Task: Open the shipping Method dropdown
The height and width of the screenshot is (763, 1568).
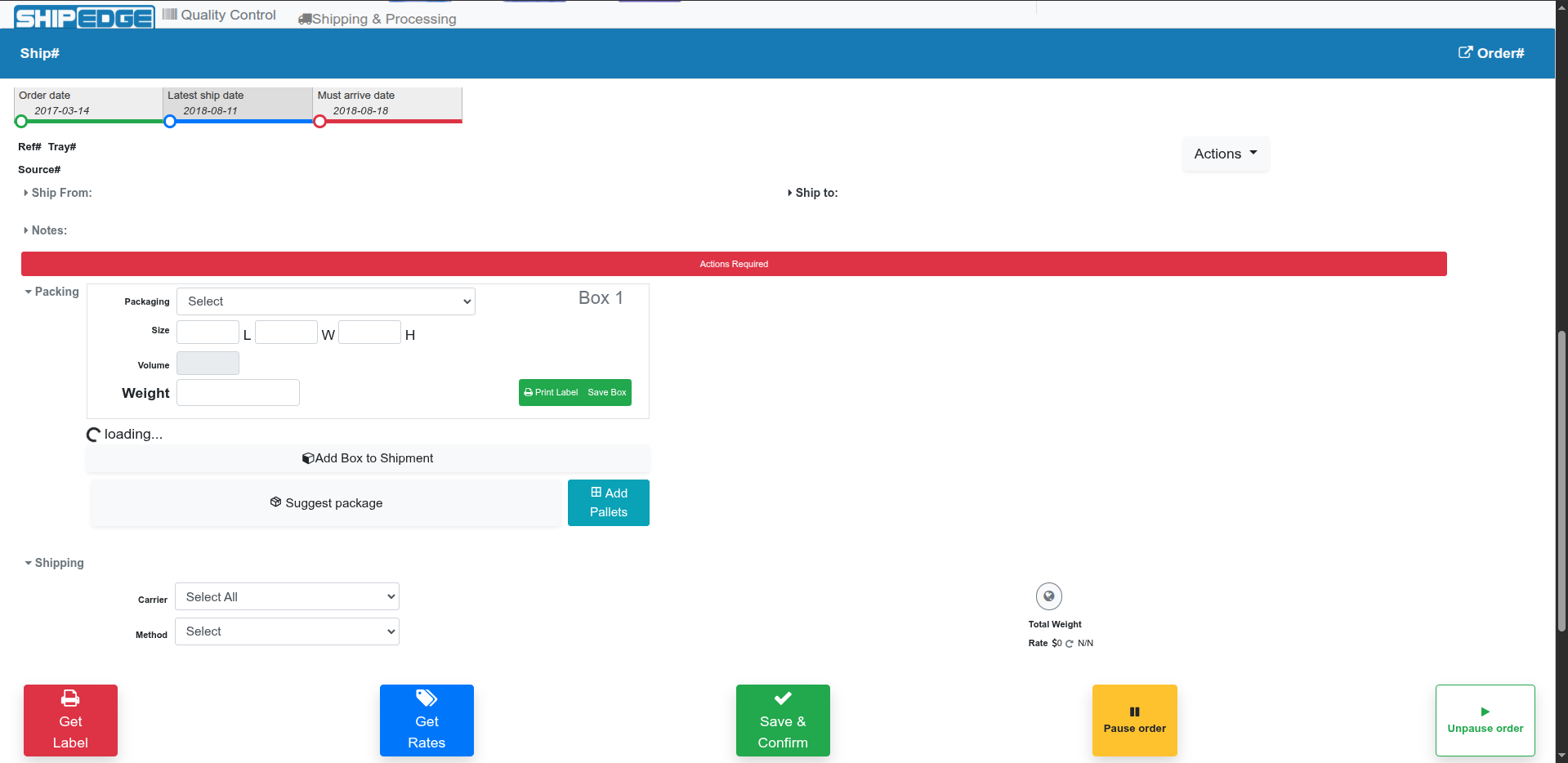Action: (x=287, y=631)
